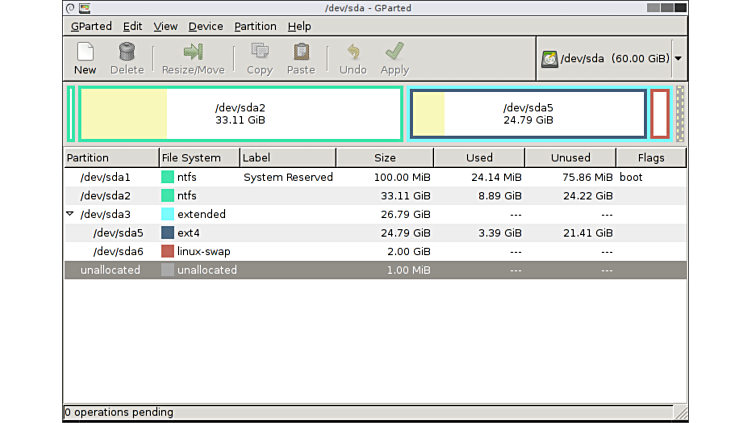
Task: Select the /dev/sda5 block in disk map
Action: coord(528,113)
